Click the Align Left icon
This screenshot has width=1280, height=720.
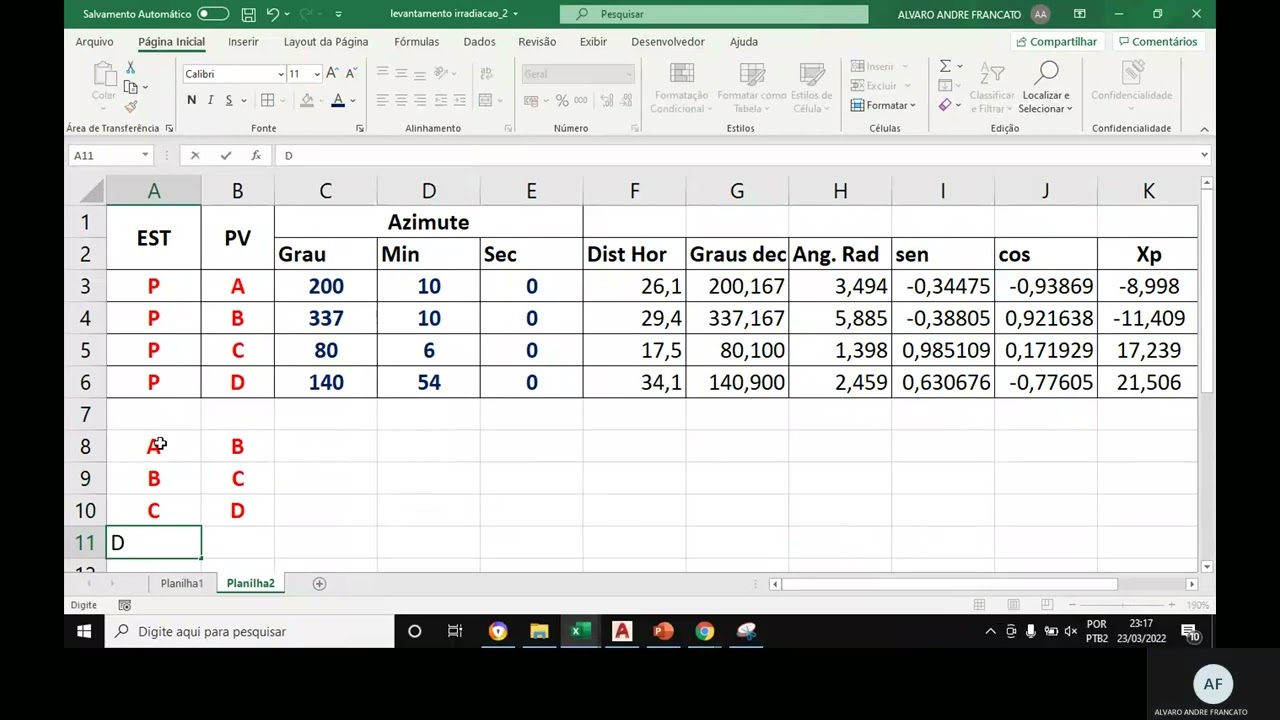point(382,100)
